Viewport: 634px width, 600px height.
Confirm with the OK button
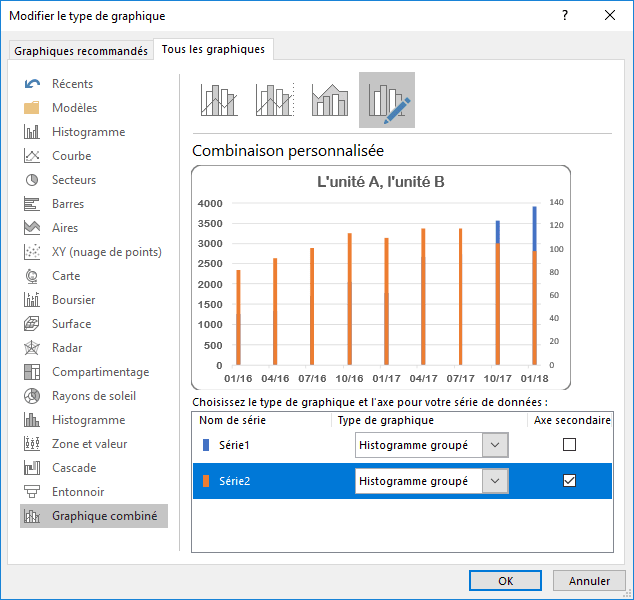click(505, 581)
